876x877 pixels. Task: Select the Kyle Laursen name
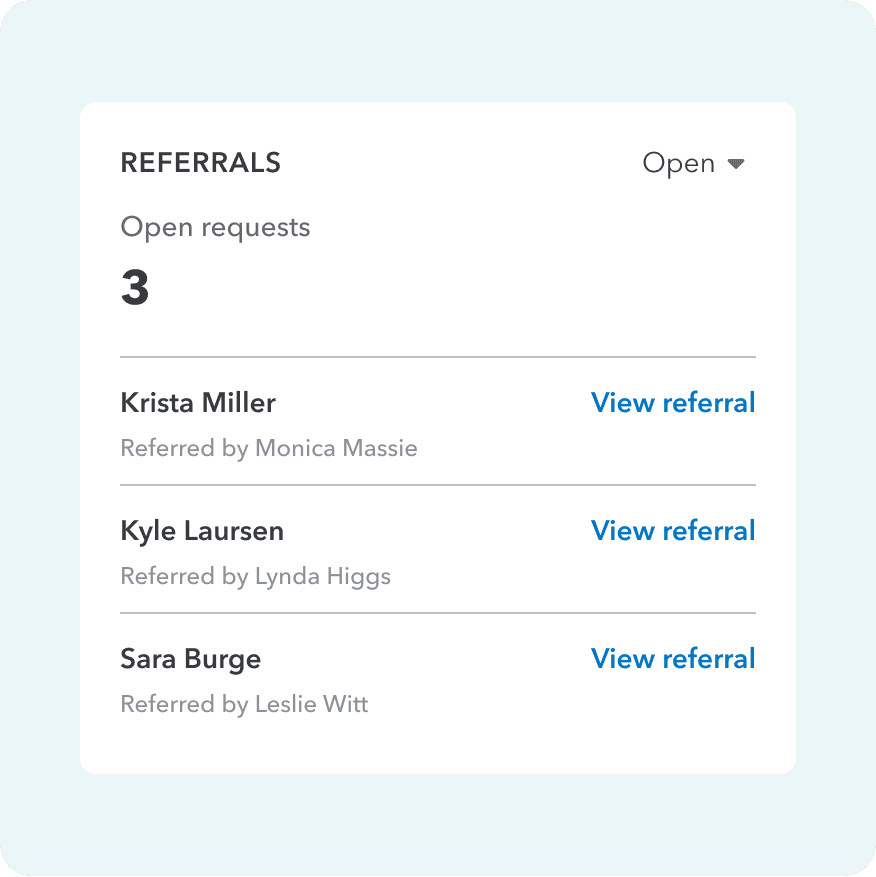click(202, 531)
